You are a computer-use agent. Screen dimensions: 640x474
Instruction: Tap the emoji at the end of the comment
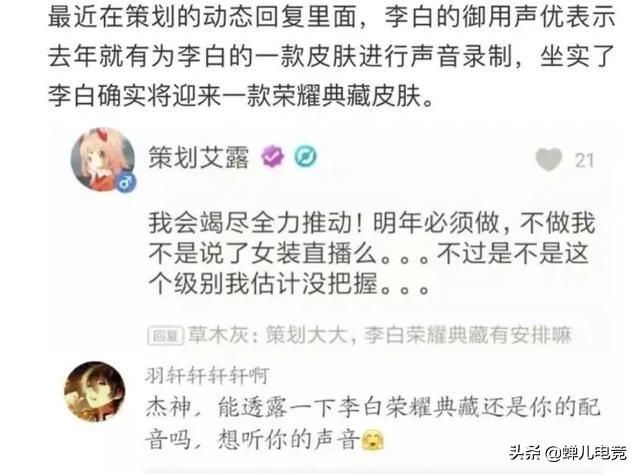(372, 440)
